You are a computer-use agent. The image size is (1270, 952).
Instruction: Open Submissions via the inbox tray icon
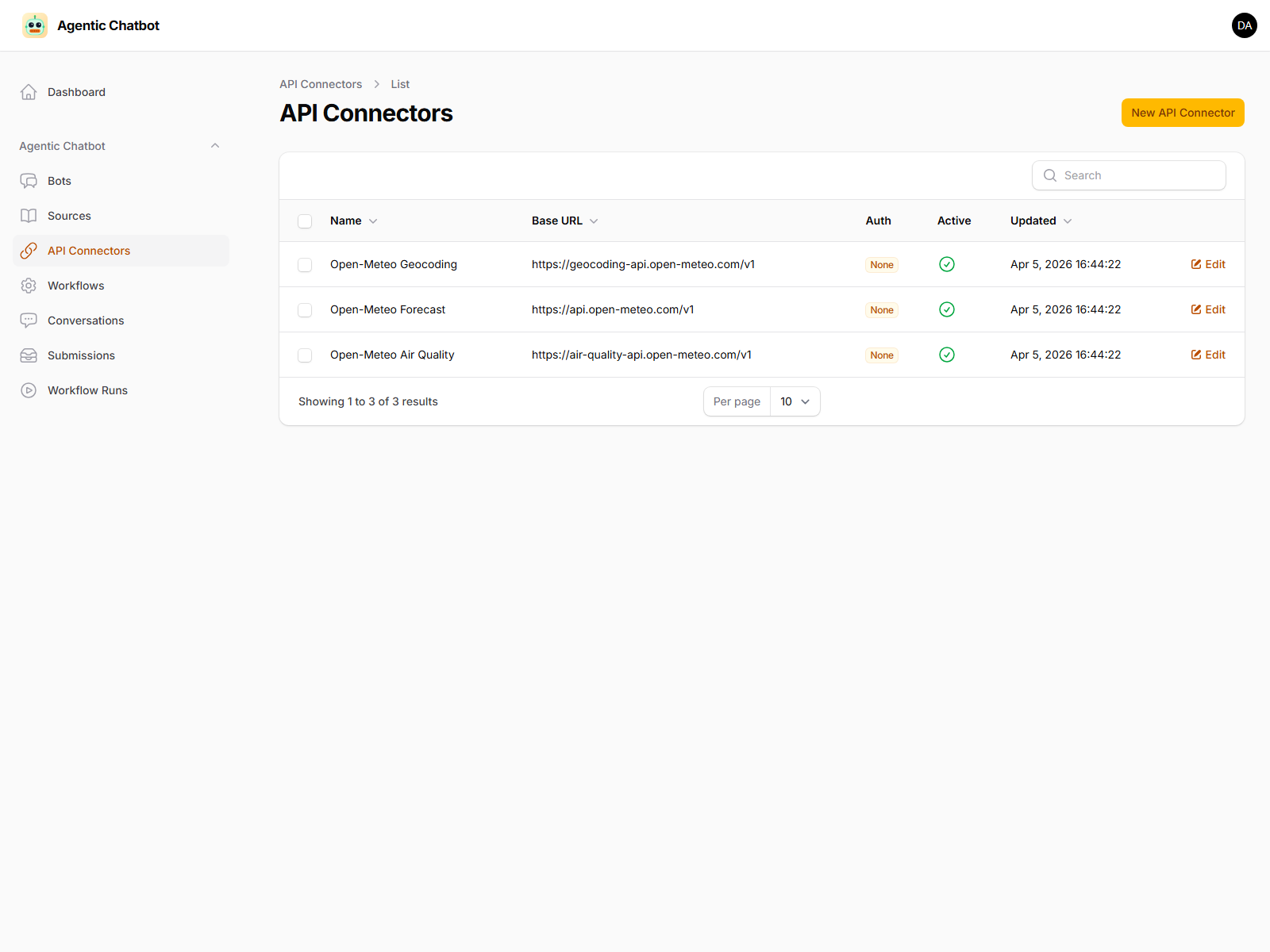29,355
